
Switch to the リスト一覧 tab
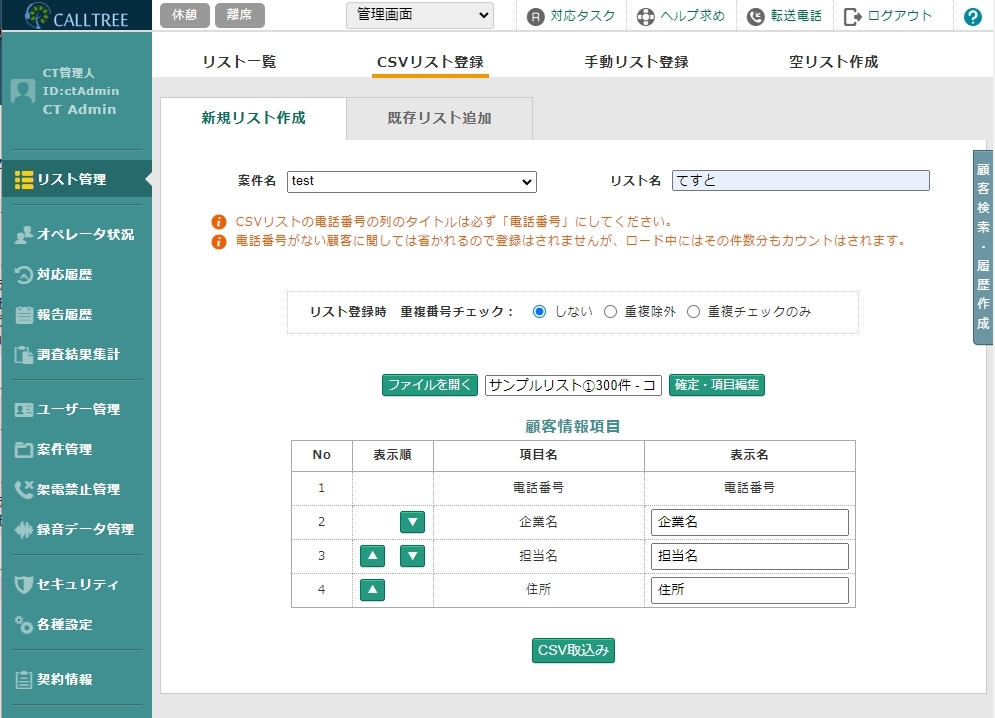point(239,62)
